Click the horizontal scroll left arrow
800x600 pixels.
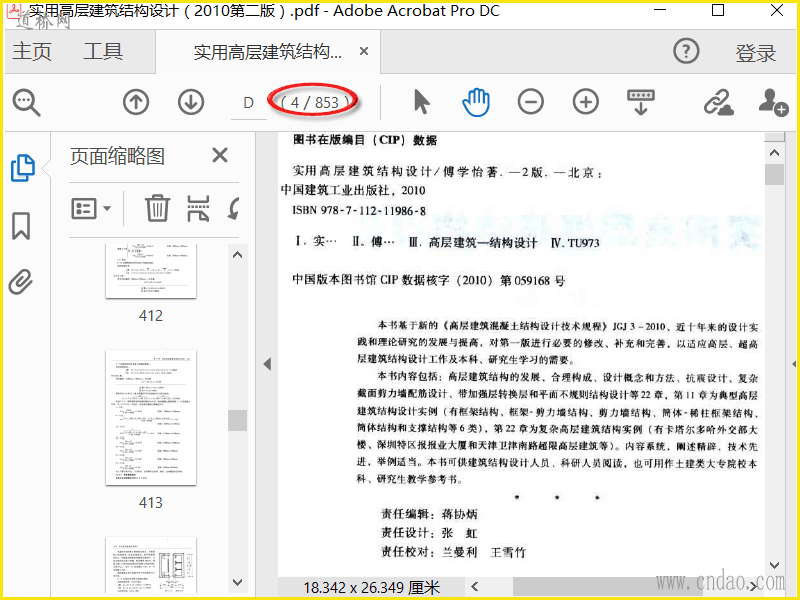click(474, 587)
